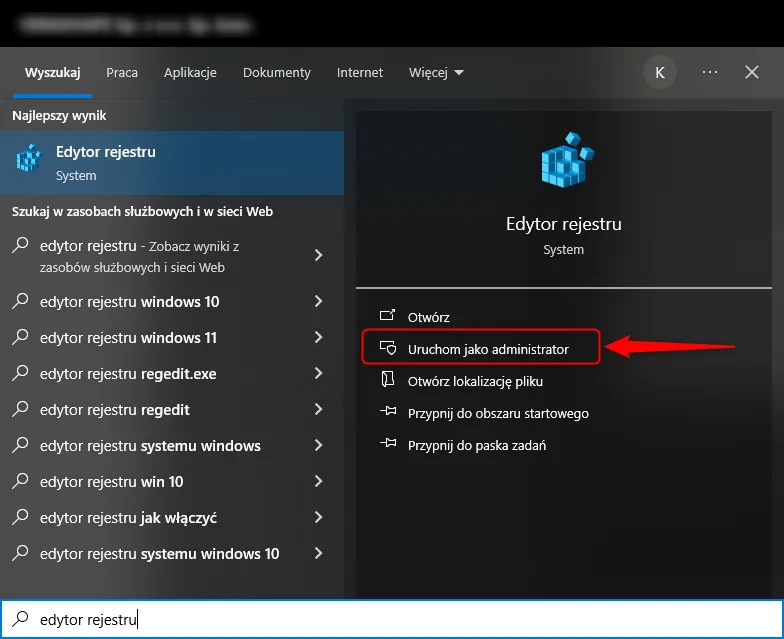Click the magnifier icon beside 'Zobacz wyniki z zasobów'

click(20, 245)
